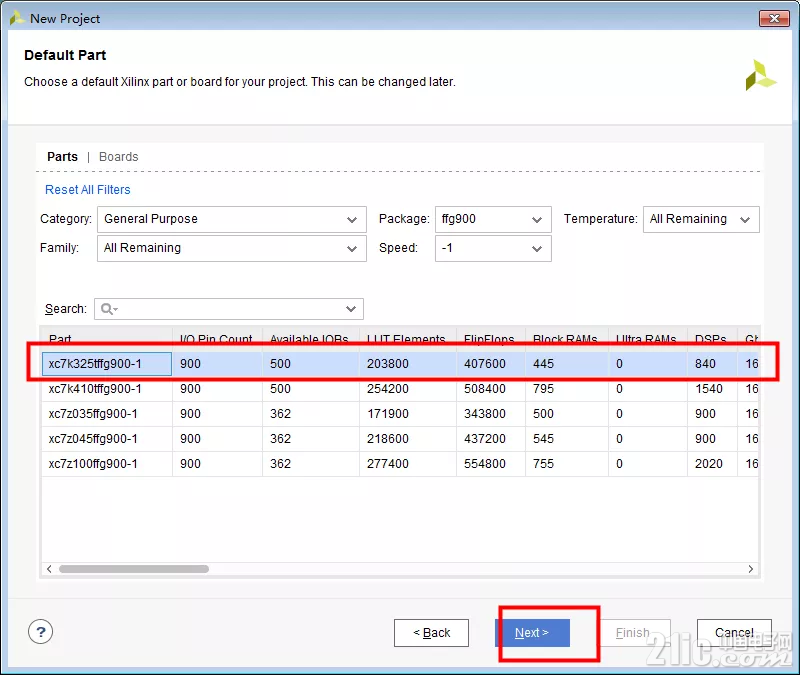Viewport: 800px width, 675px height.
Task: Open the Speed -1 dropdown
Action: point(493,248)
